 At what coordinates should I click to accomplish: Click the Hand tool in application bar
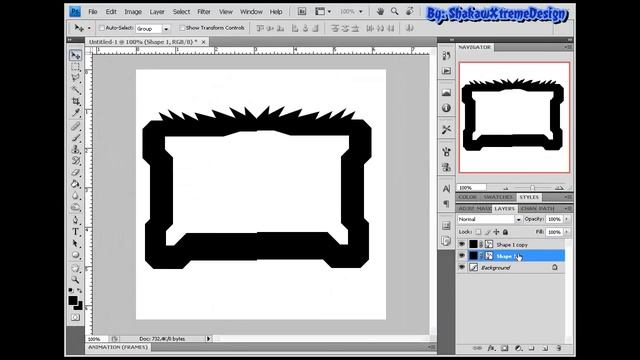click(x=380, y=11)
